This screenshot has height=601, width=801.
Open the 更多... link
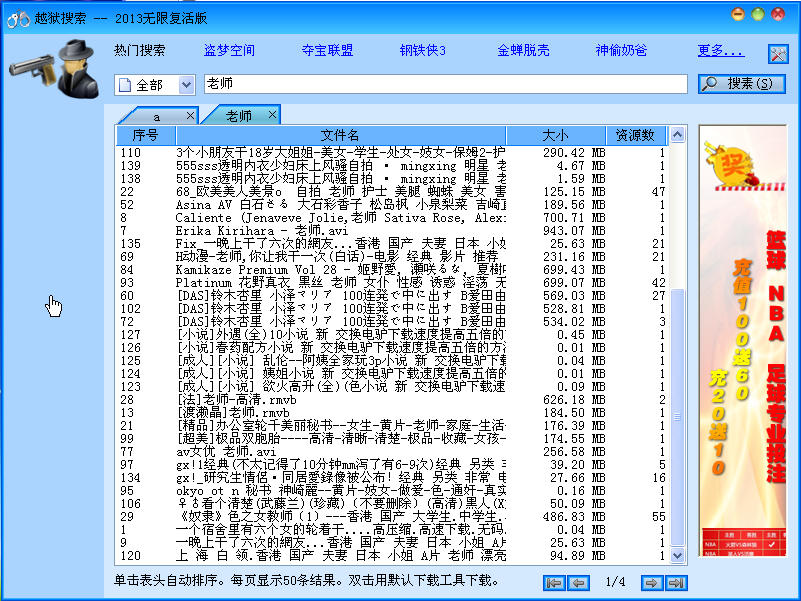[718, 52]
